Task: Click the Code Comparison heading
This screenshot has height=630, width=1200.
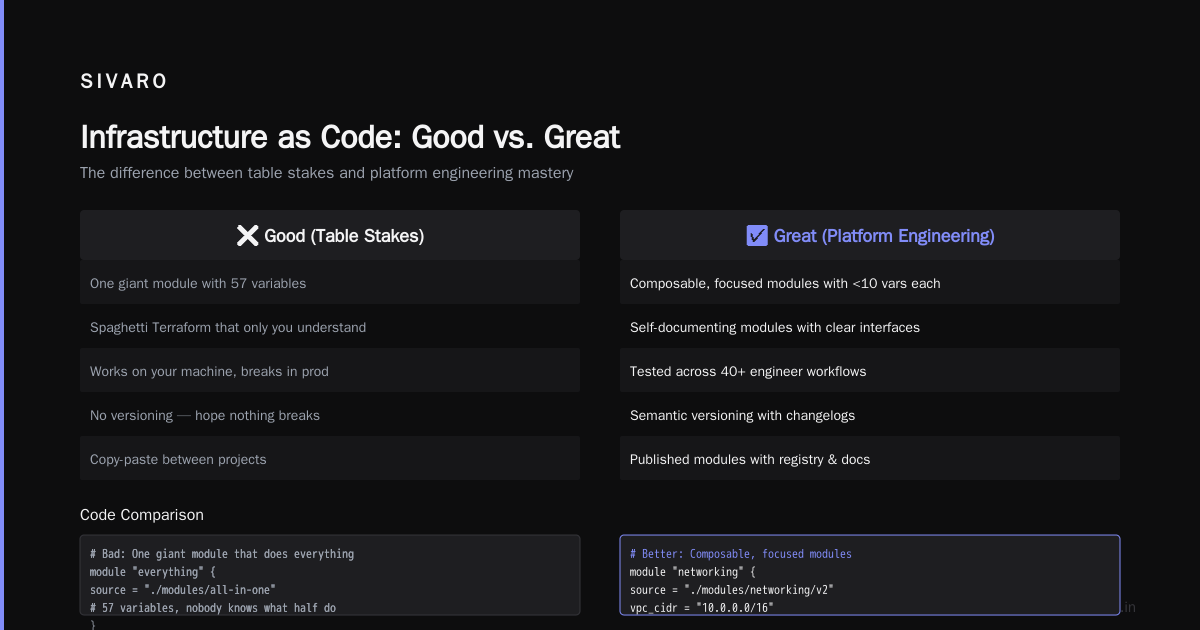Action: point(142,515)
